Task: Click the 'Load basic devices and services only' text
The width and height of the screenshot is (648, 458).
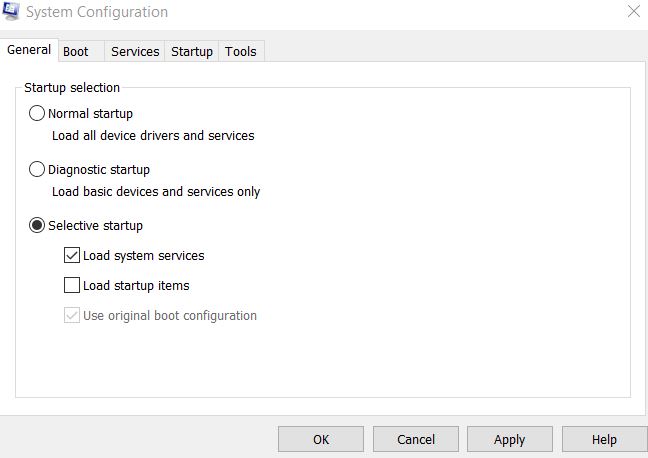Action: 156,192
